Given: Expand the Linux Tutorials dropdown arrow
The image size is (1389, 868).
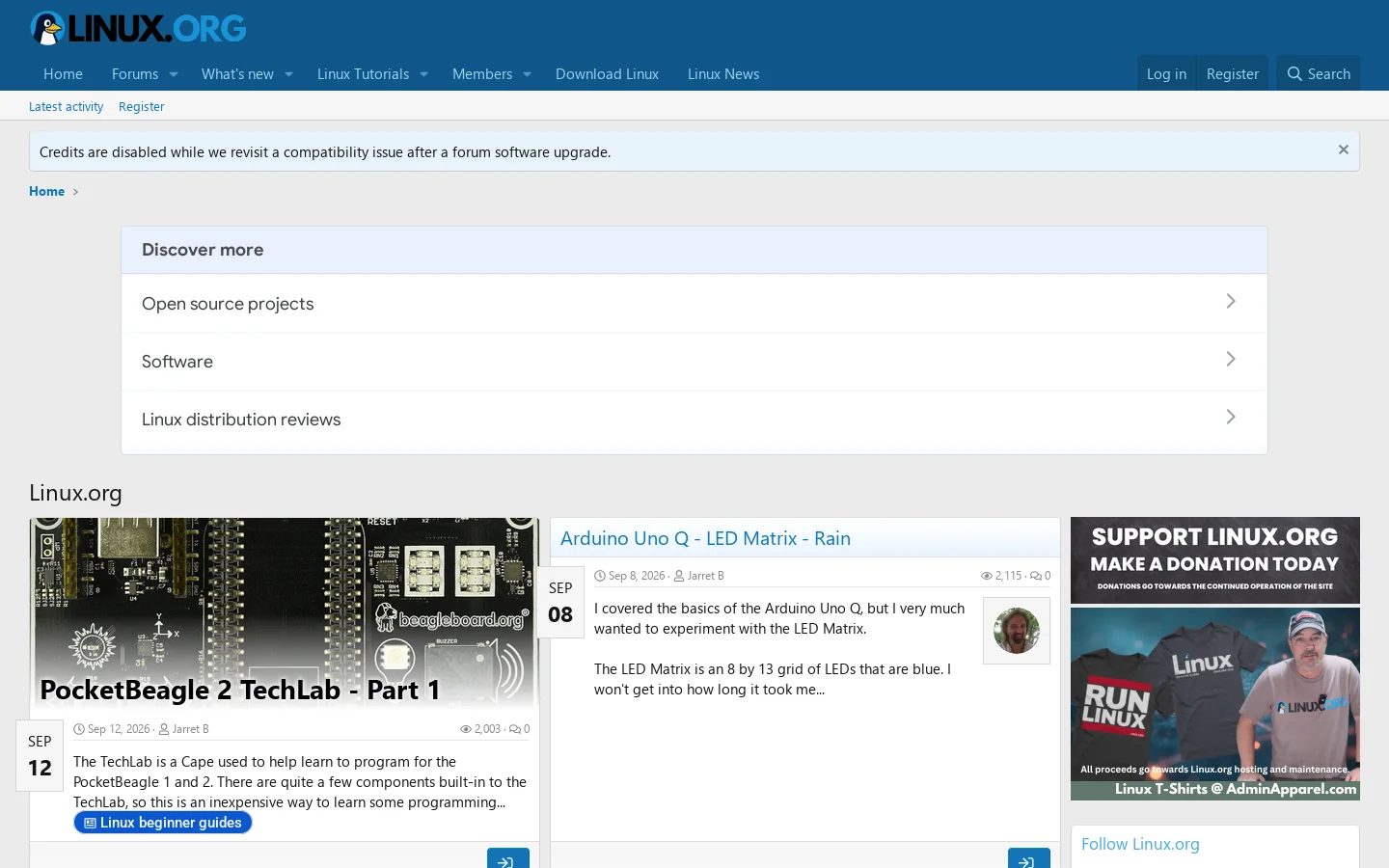Looking at the screenshot, I should click(423, 74).
